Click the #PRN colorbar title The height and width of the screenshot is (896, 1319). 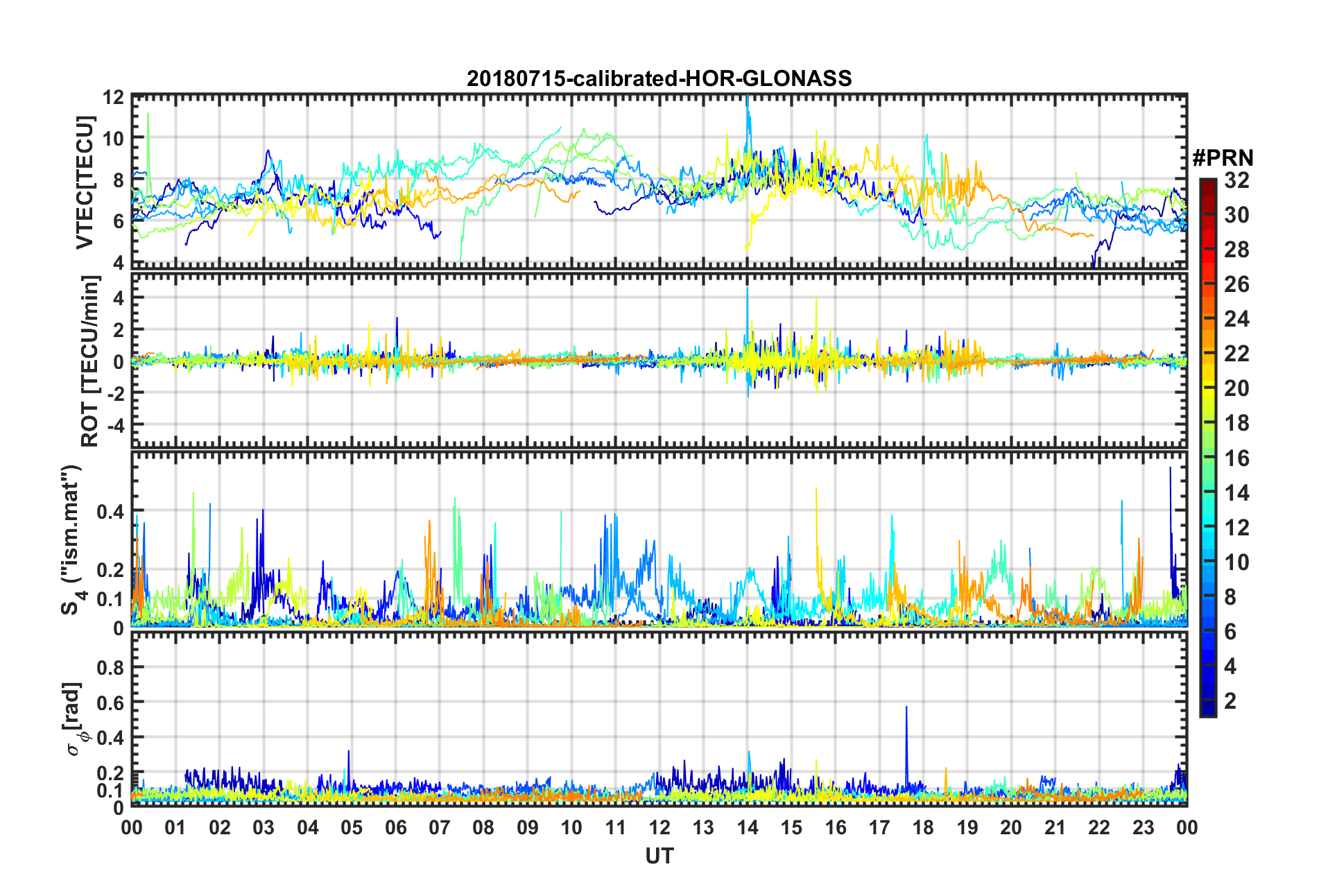pyautogui.click(x=1223, y=158)
